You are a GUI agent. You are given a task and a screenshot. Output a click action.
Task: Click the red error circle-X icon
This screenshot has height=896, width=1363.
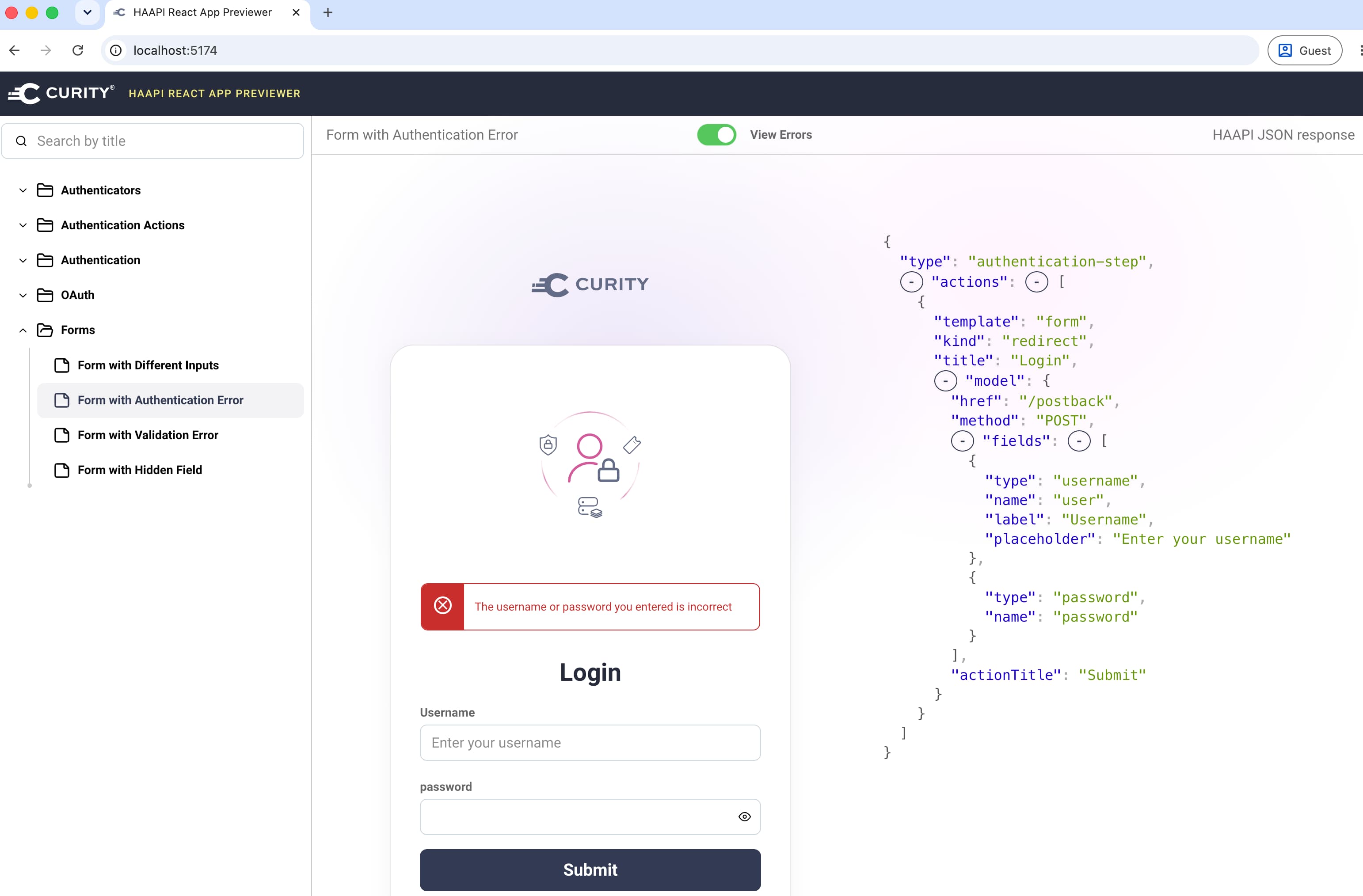pyautogui.click(x=443, y=606)
